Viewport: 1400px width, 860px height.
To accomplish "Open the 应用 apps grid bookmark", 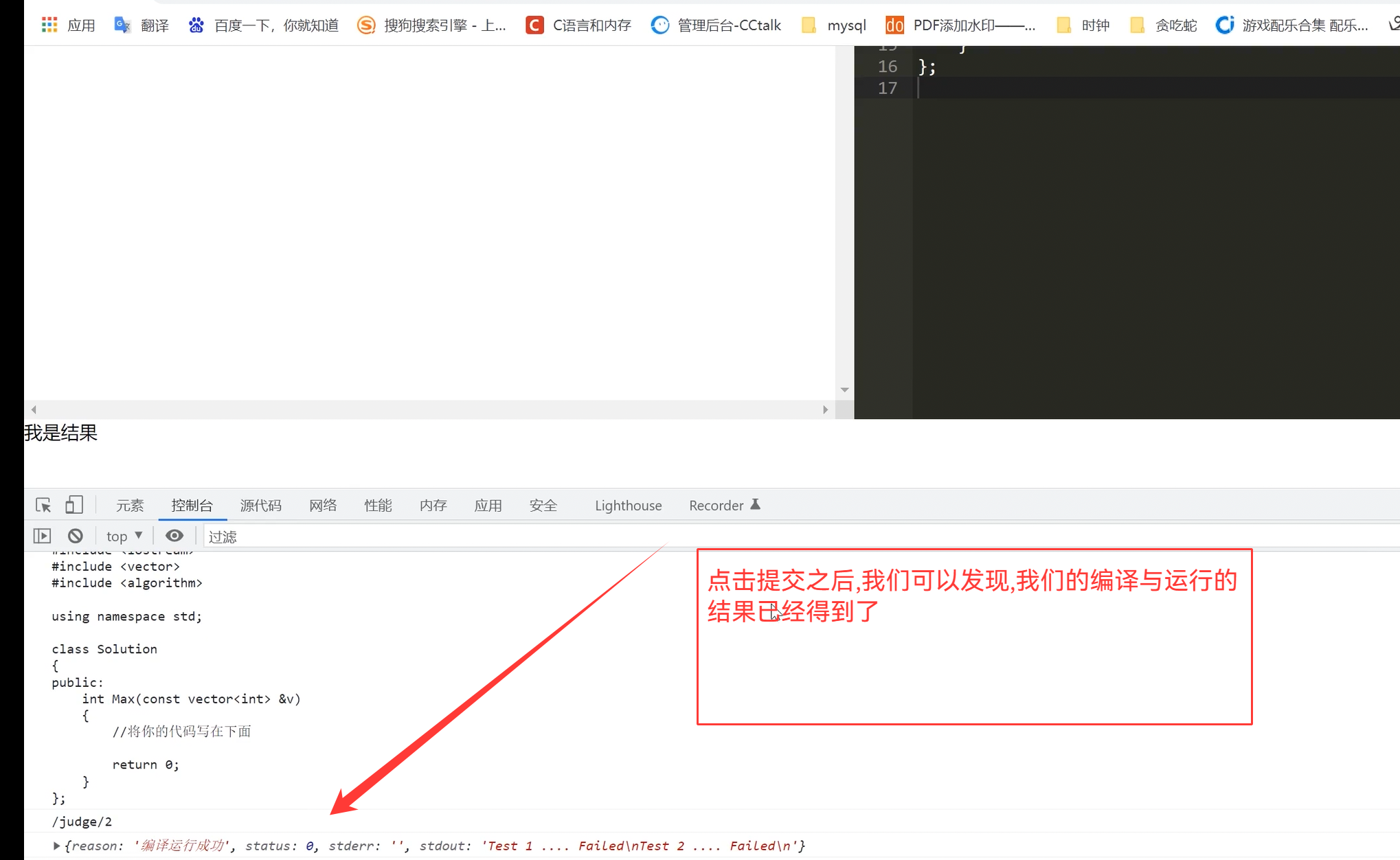I will point(68,25).
